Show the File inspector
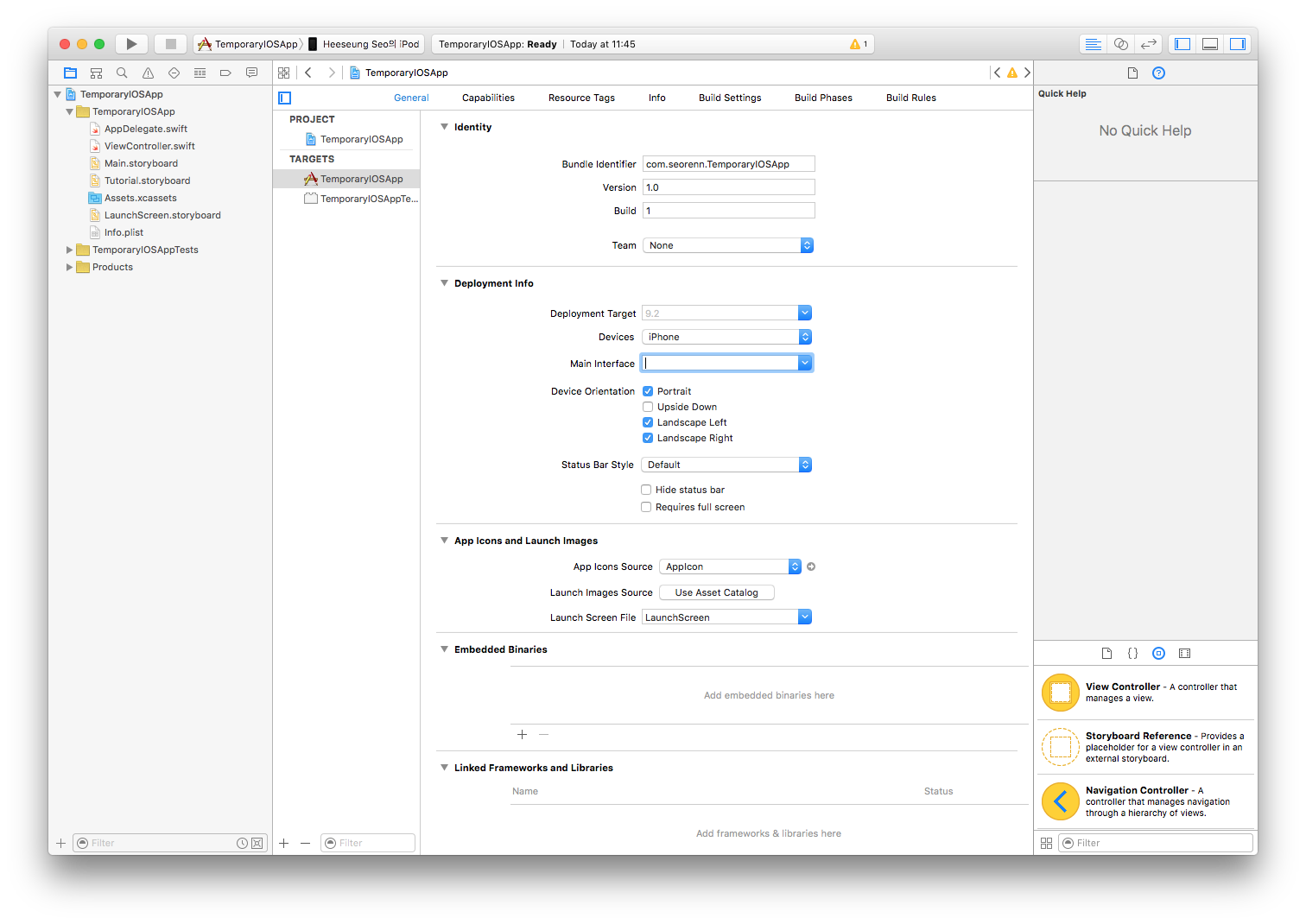The width and height of the screenshot is (1306, 924). pyautogui.click(x=1132, y=73)
